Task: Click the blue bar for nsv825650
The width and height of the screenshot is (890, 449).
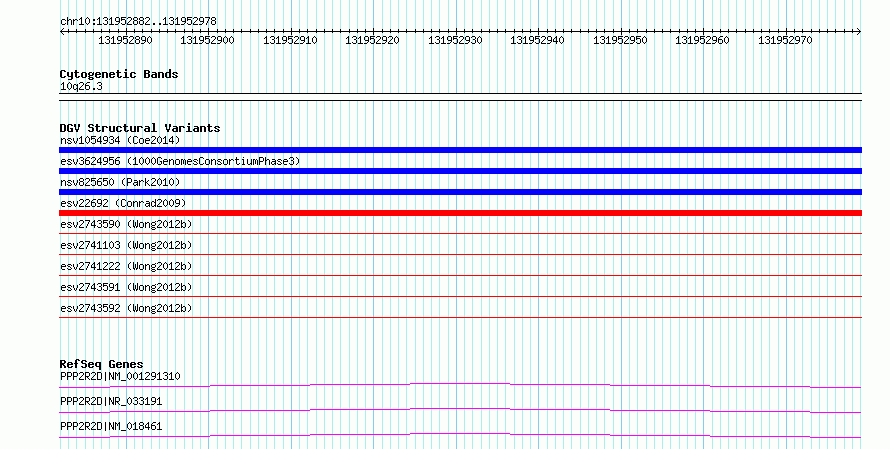Action: click(460, 192)
